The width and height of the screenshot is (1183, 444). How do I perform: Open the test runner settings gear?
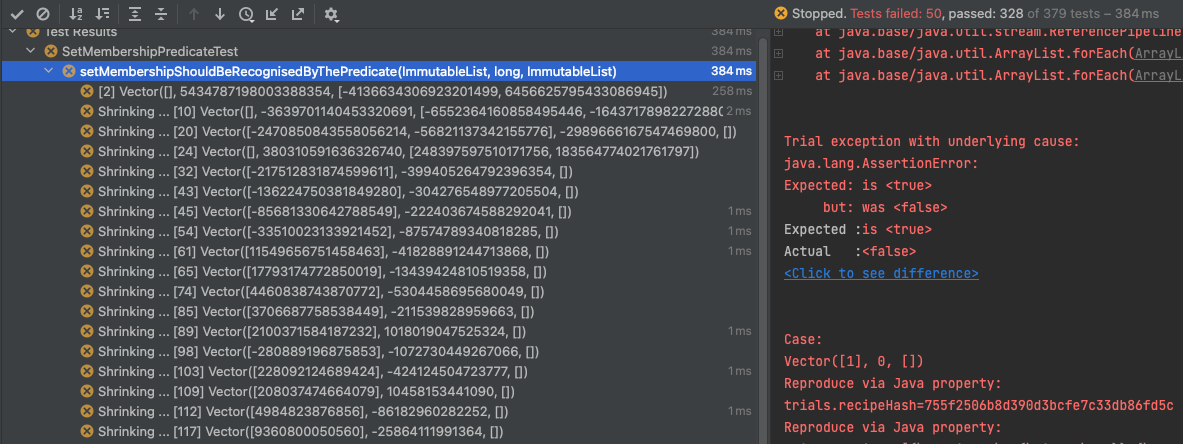(x=332, y=14)
